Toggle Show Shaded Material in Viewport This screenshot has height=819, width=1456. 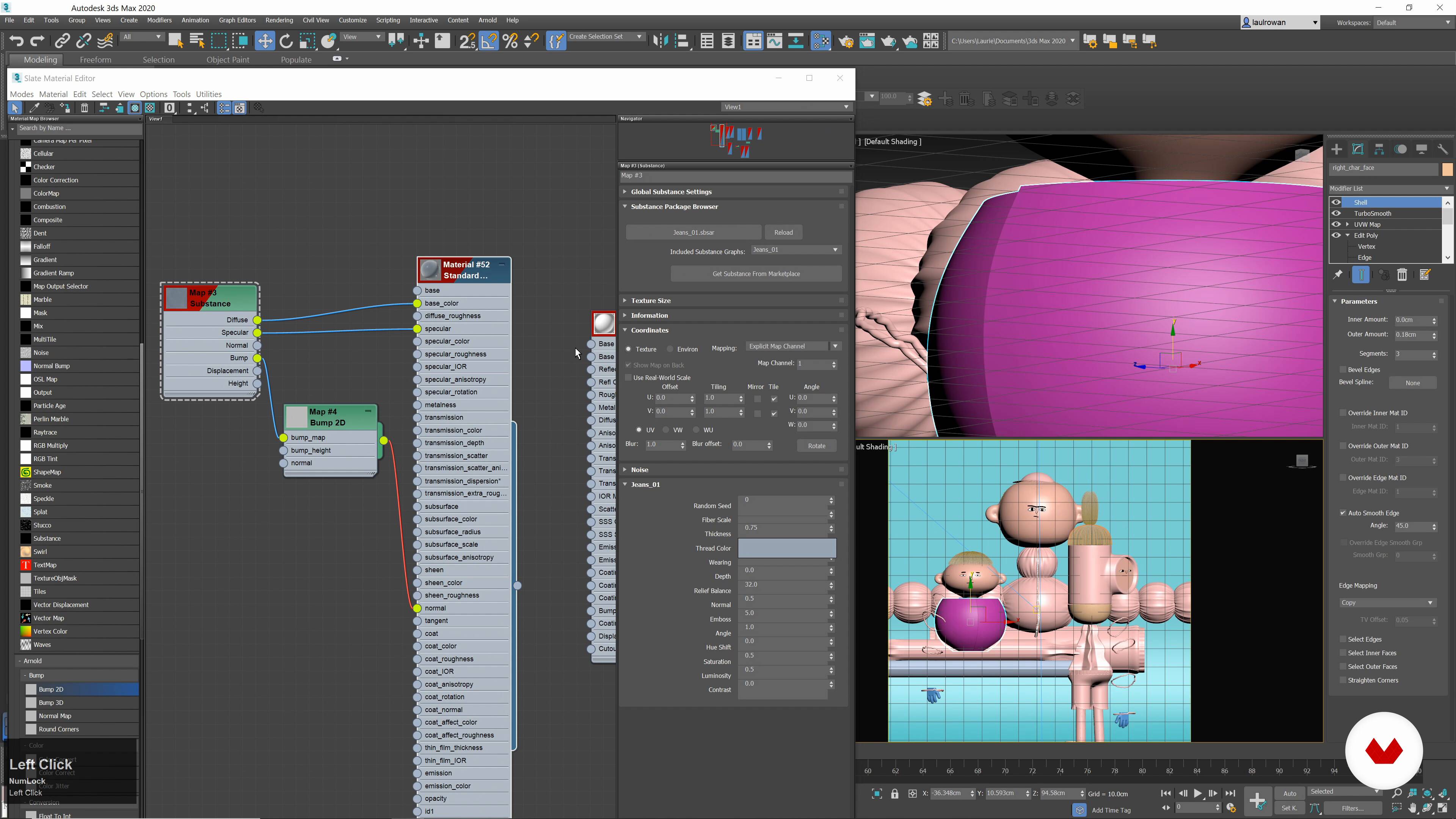point(135,108)
